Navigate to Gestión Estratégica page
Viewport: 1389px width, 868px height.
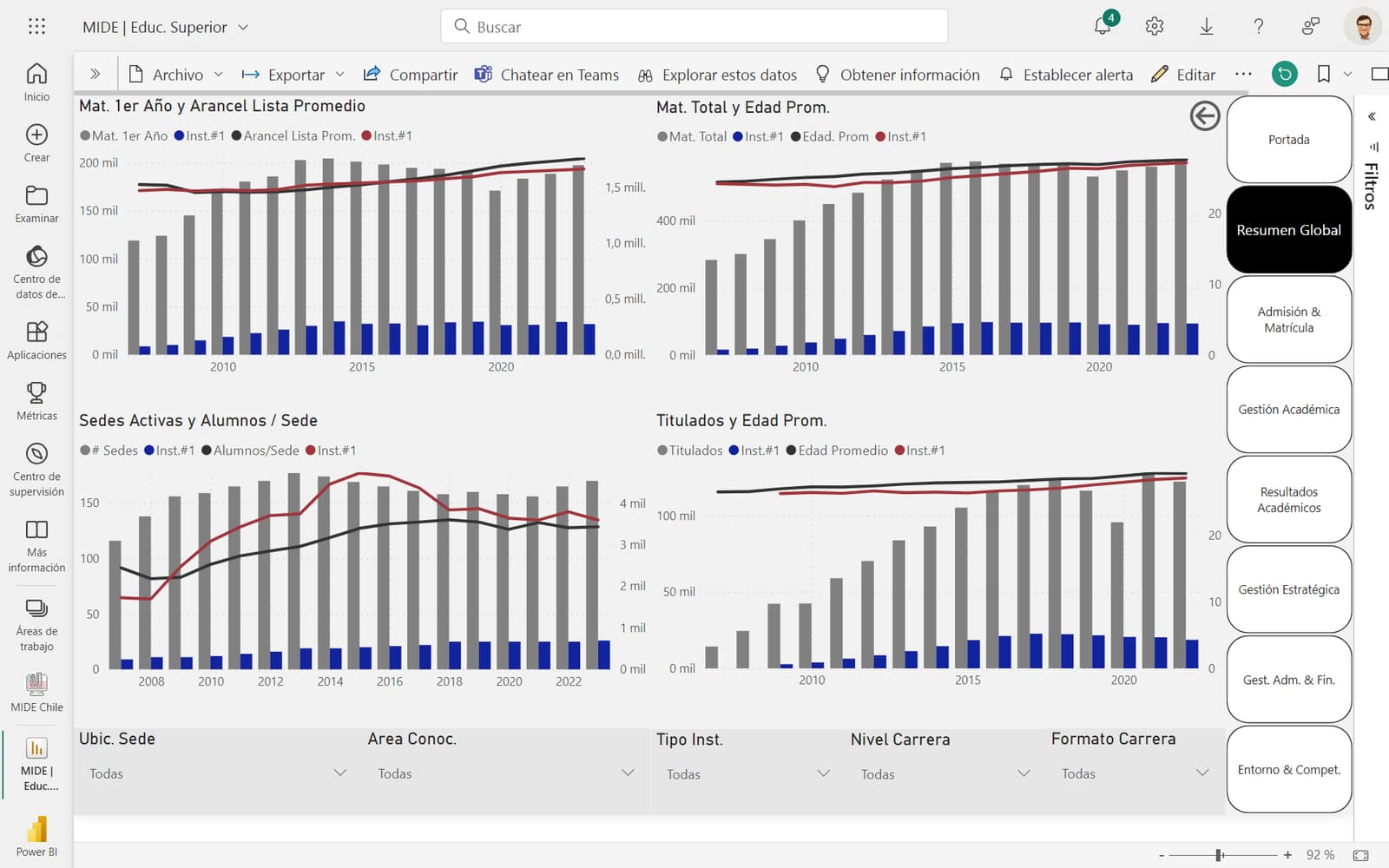(1289, 589)
